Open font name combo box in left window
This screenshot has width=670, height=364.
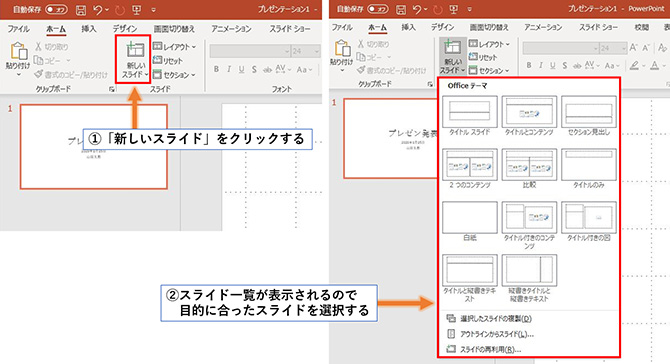click(x=250, y=51)
